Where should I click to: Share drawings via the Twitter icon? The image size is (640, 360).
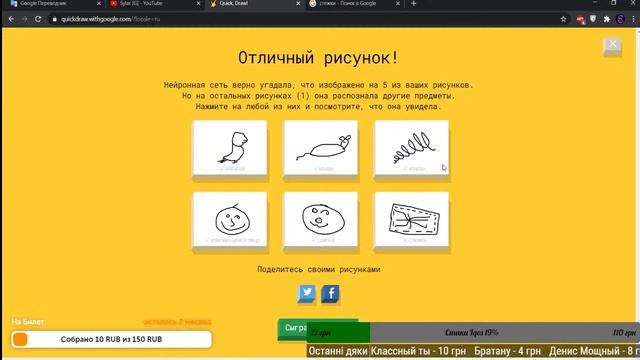pyautogui.click(x=307, y=293)
